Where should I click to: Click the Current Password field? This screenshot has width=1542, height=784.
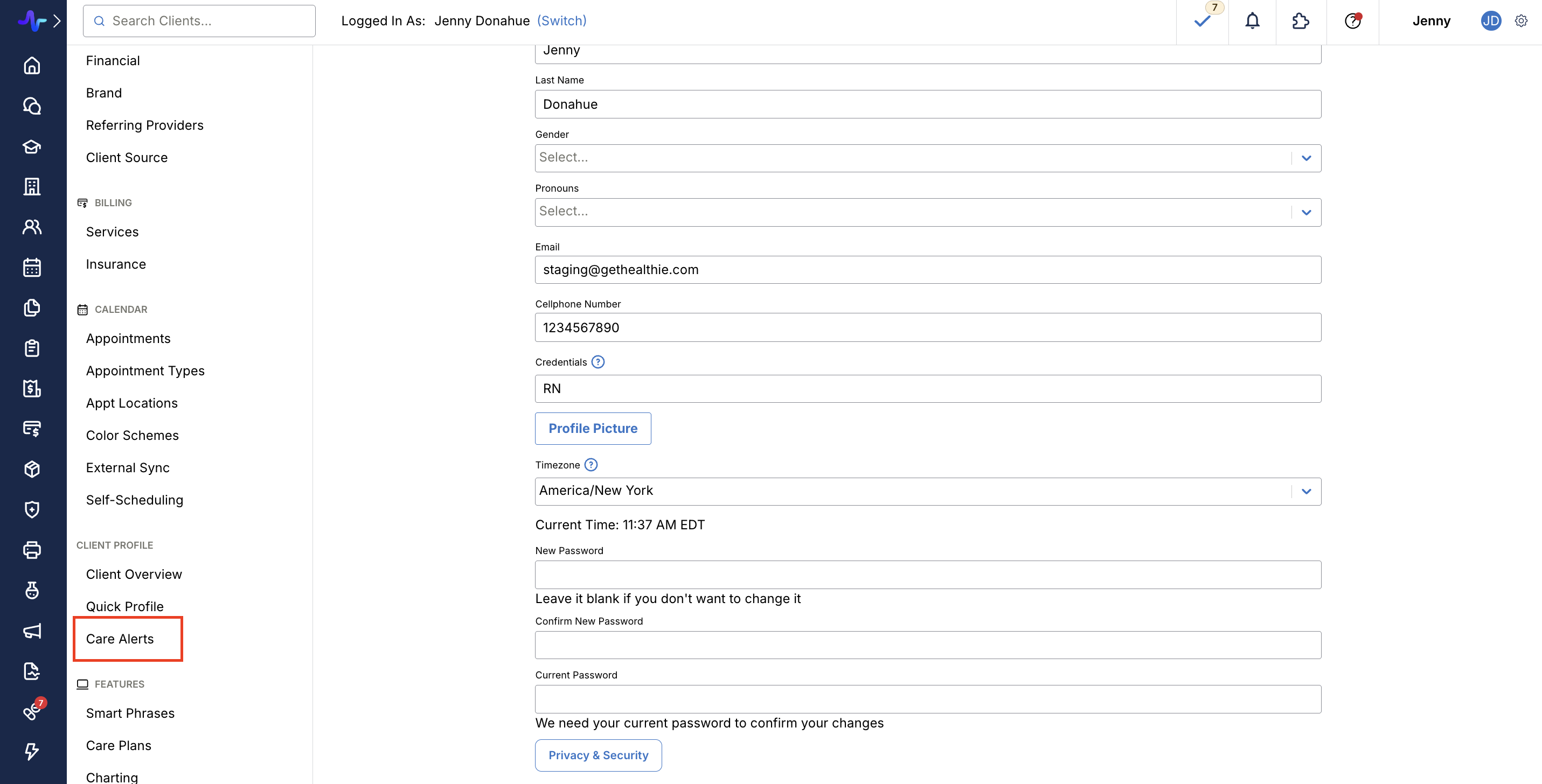(x=928, y=698)
